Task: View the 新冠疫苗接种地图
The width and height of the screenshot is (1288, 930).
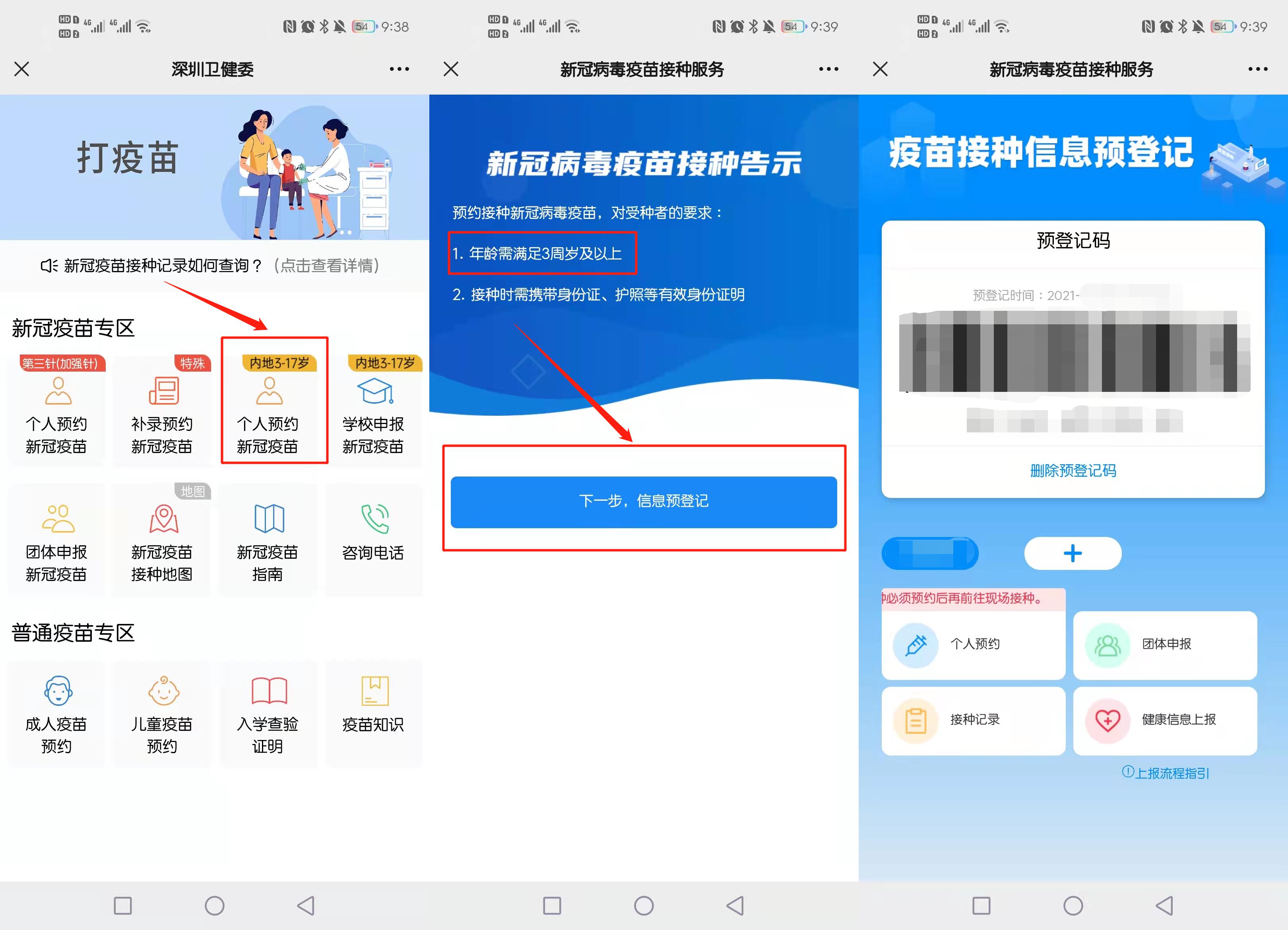Action: [x=162, y=539]
